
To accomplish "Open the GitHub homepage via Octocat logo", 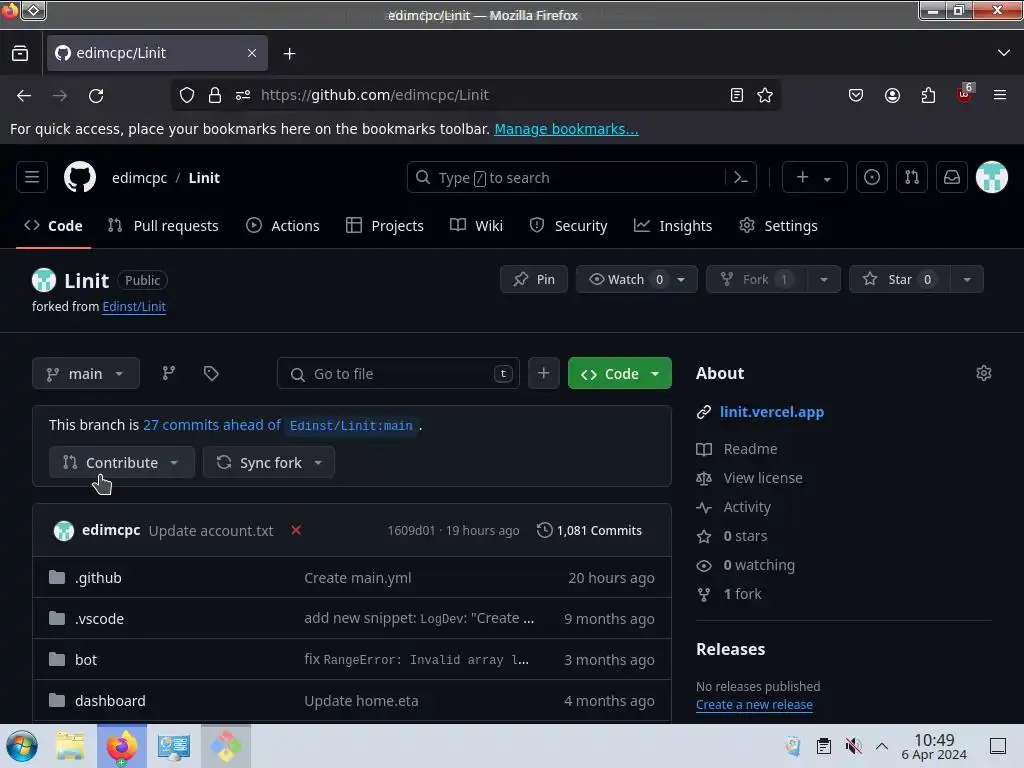I will click(80, 177).
